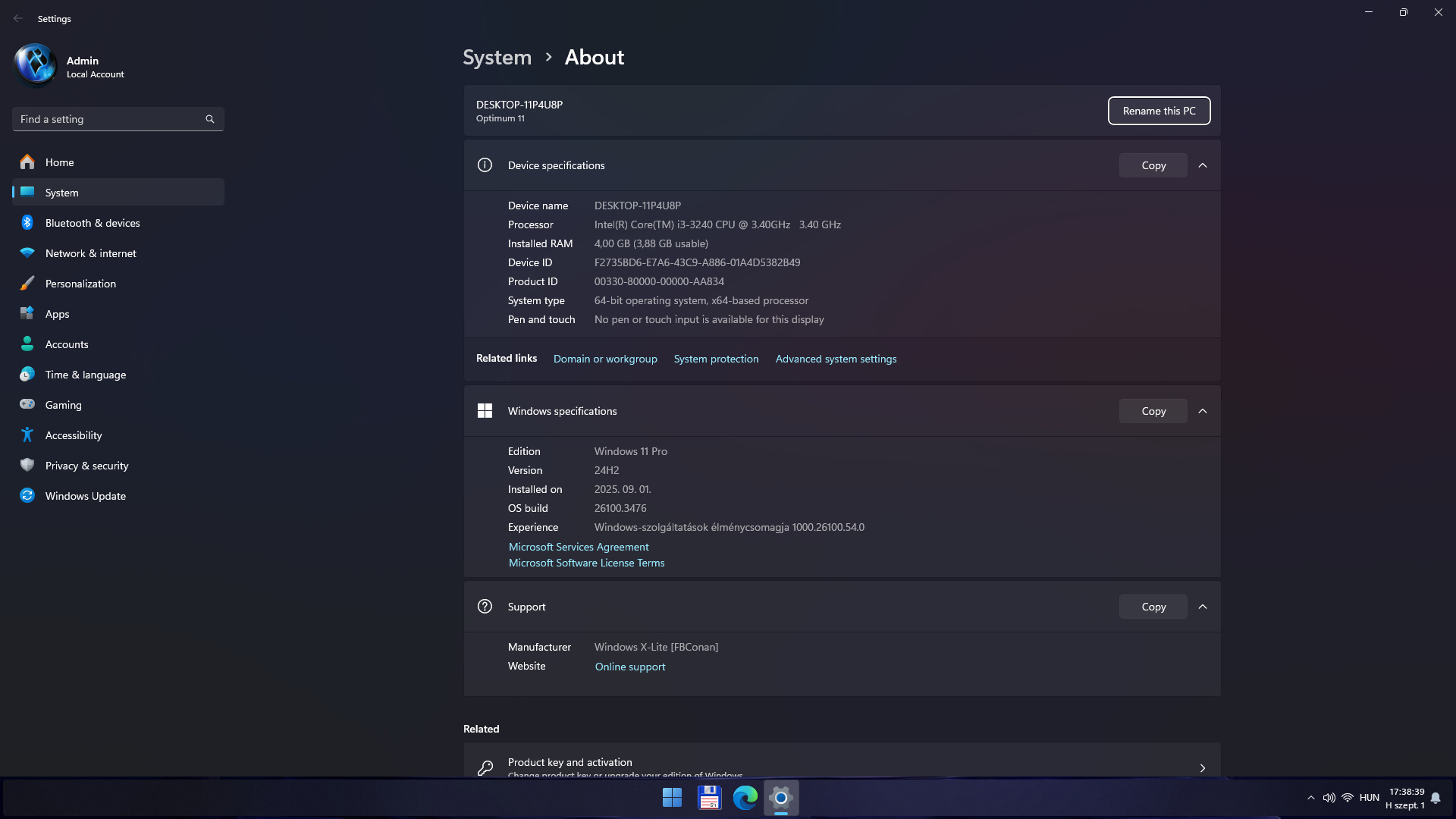Click the Find a setting search box
Viewport: 1456px width, 819px height.
click(x=106, y=119)
